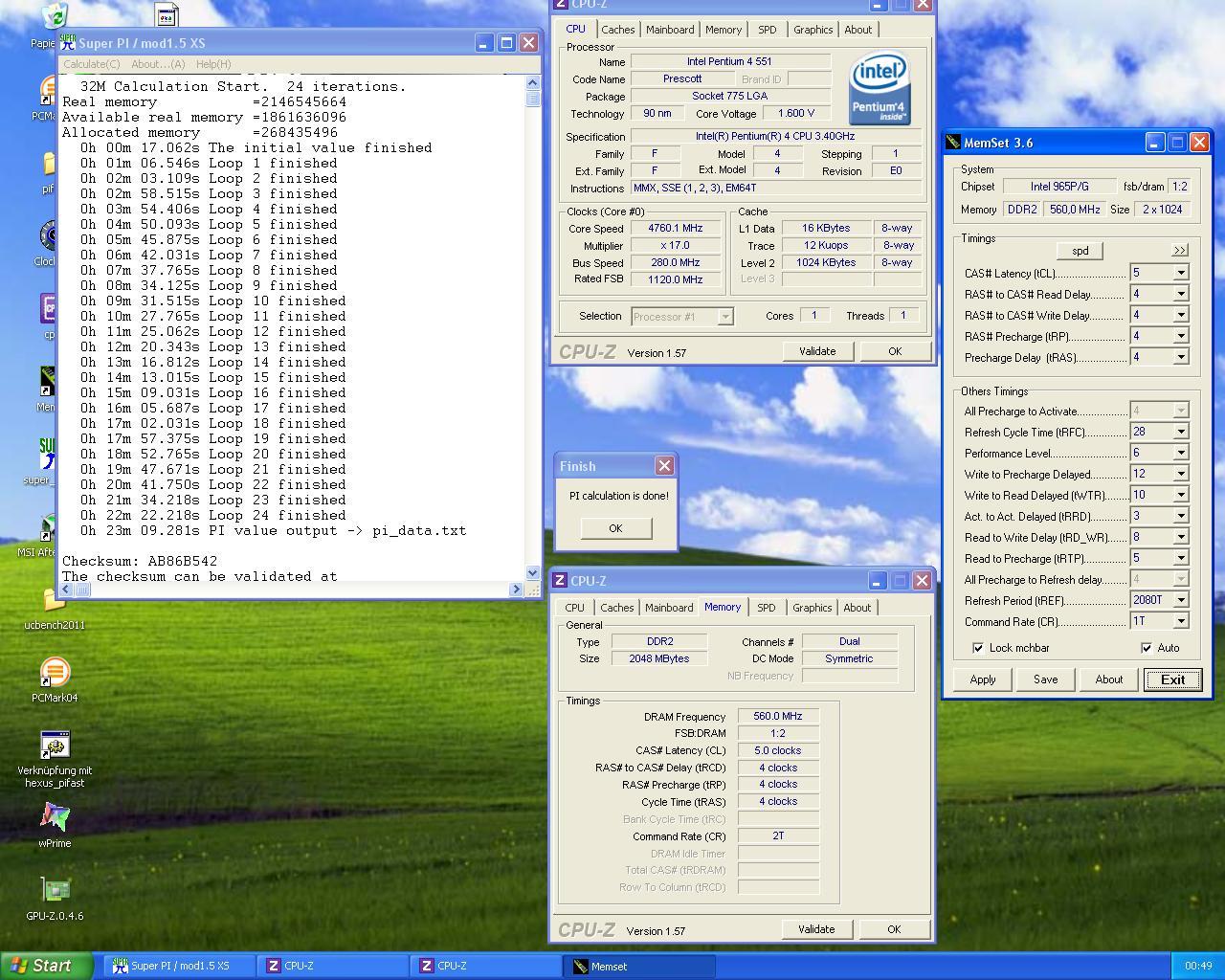1225x980 pixels.
Task: Open the Performance Level dropdown
Action: pyautogui.click(x=1181, y=453)
